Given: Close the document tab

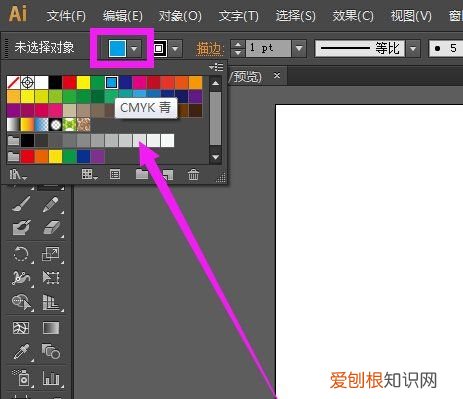Looking at the screenshot, I should tap(277, 76).
